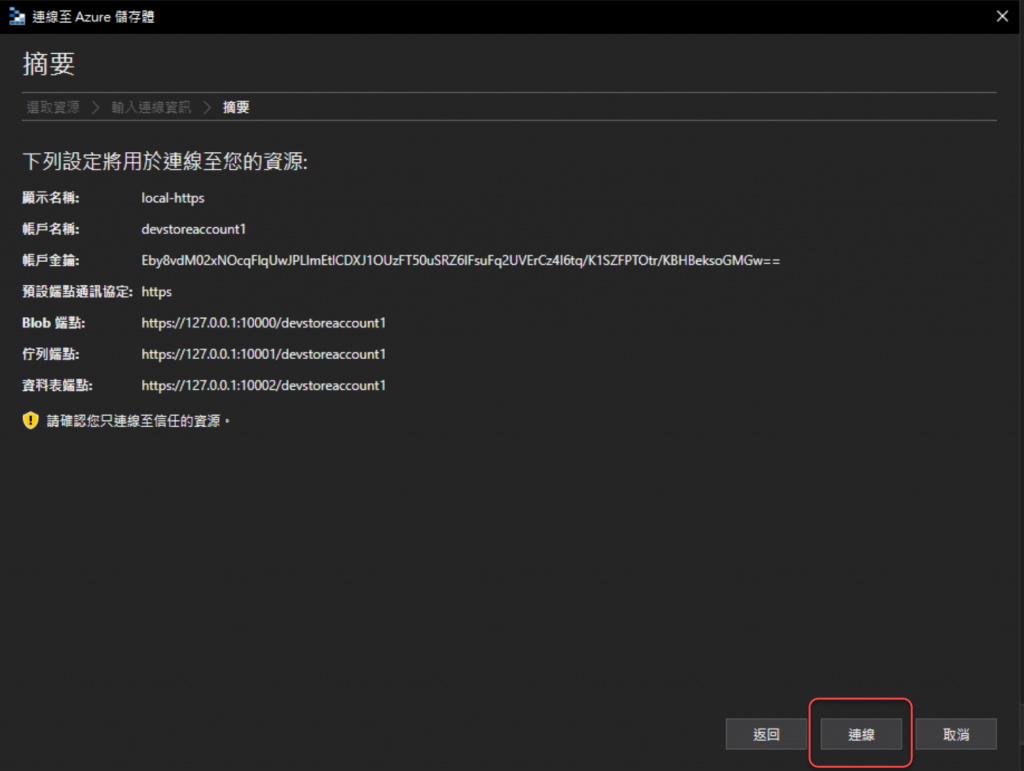Screen dimensions: 1024x771
Task: Click the 取消 (Cancel) button
Action: pos(956,734)
